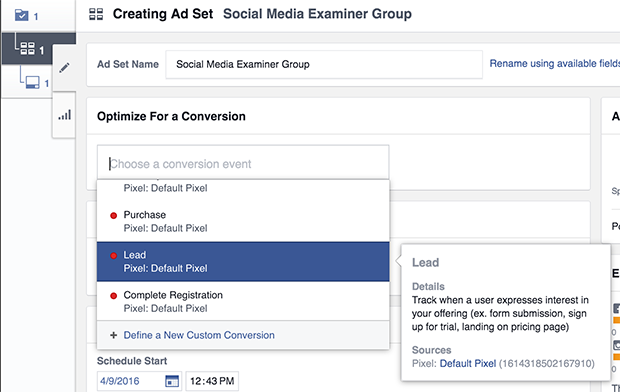Select the ad set grid icon in sidebar
Screen dimensions: 620x392
point(27,49)
